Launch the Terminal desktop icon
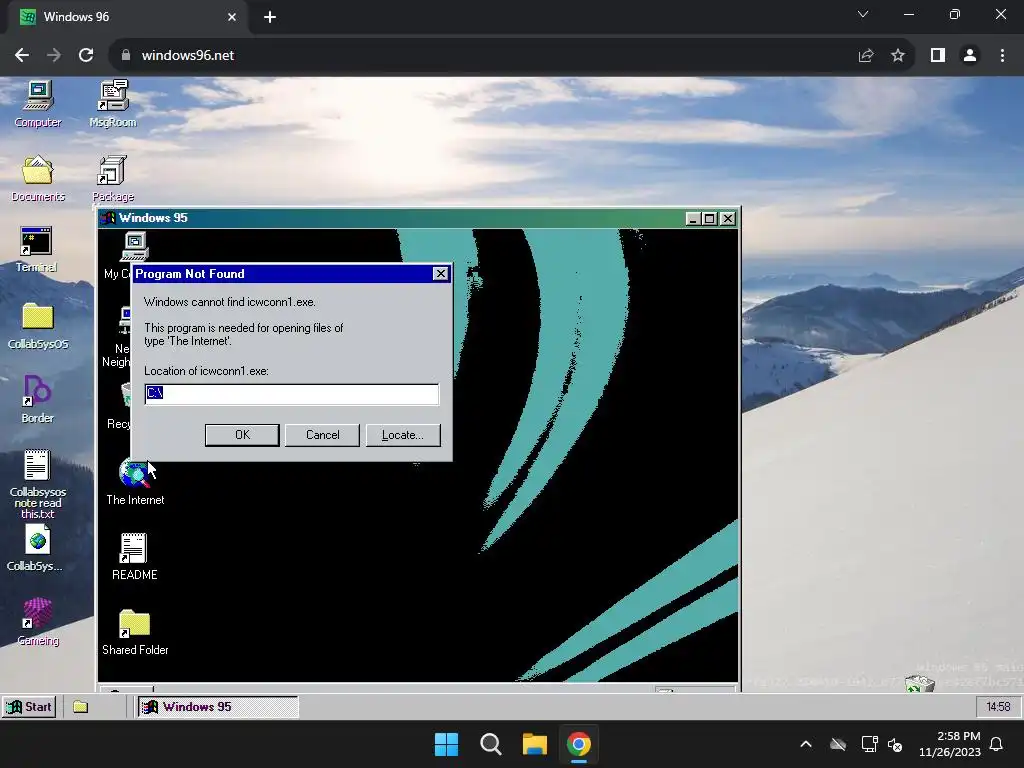1024x768 pixels. 37,249
